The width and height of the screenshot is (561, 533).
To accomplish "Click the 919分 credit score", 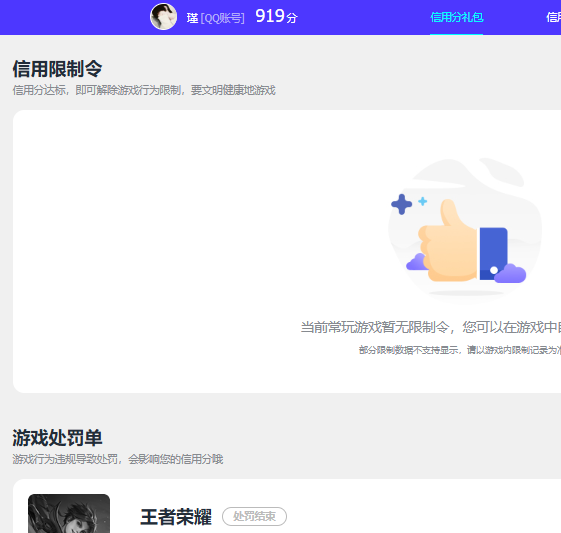I will click(276, 16).
